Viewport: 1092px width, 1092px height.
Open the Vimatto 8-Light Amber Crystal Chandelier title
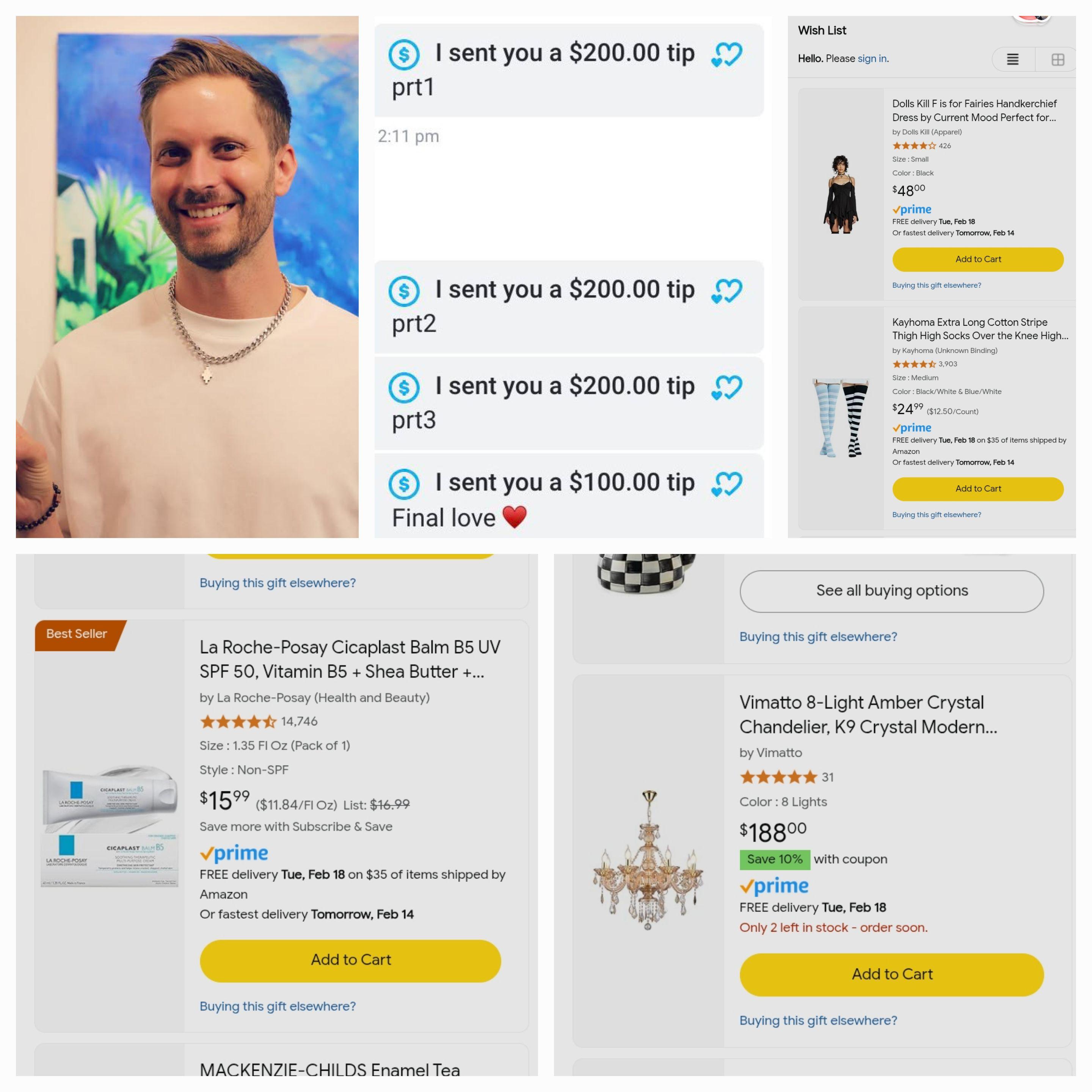(x=868, y=715)
